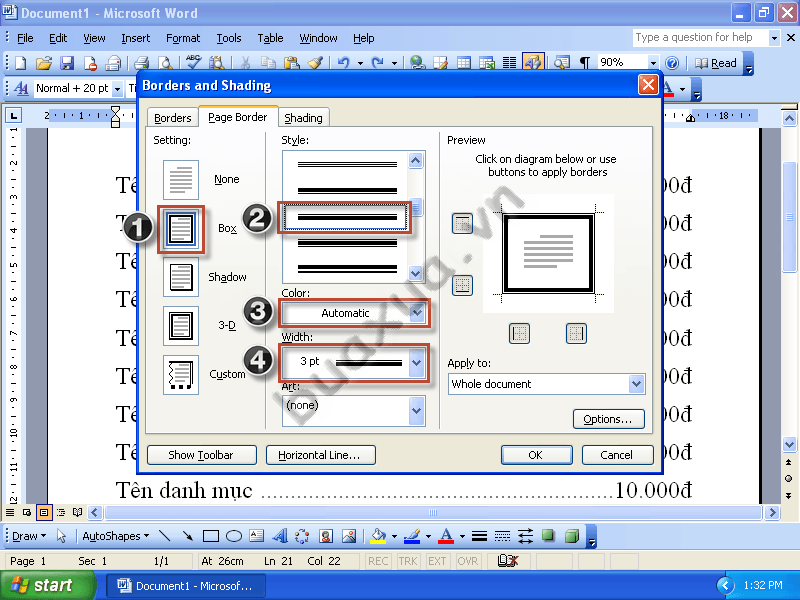Click the Insert Table toolbar icon

(x=464, y=63)
